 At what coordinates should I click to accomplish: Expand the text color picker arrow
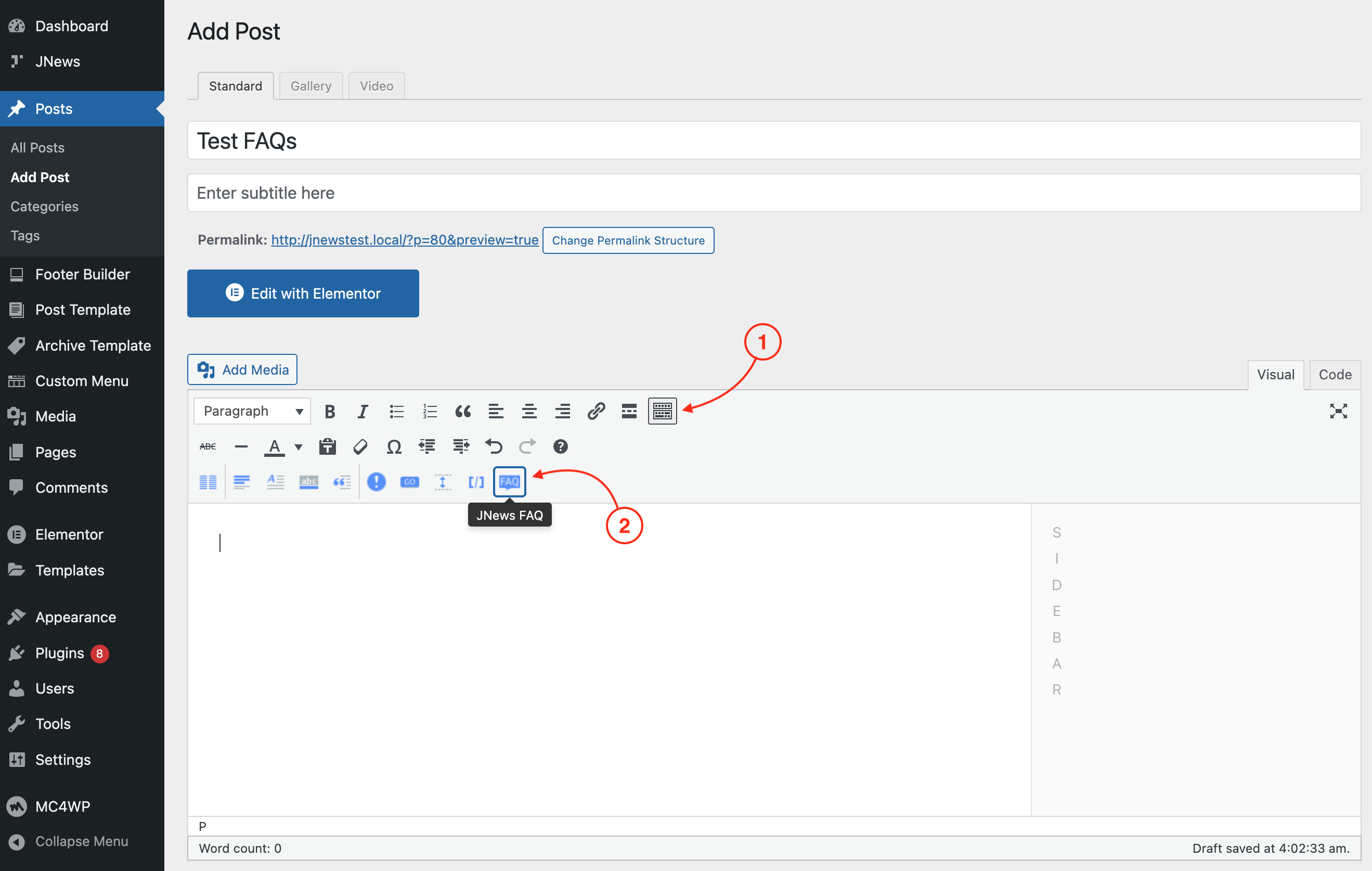pos(299,447)
